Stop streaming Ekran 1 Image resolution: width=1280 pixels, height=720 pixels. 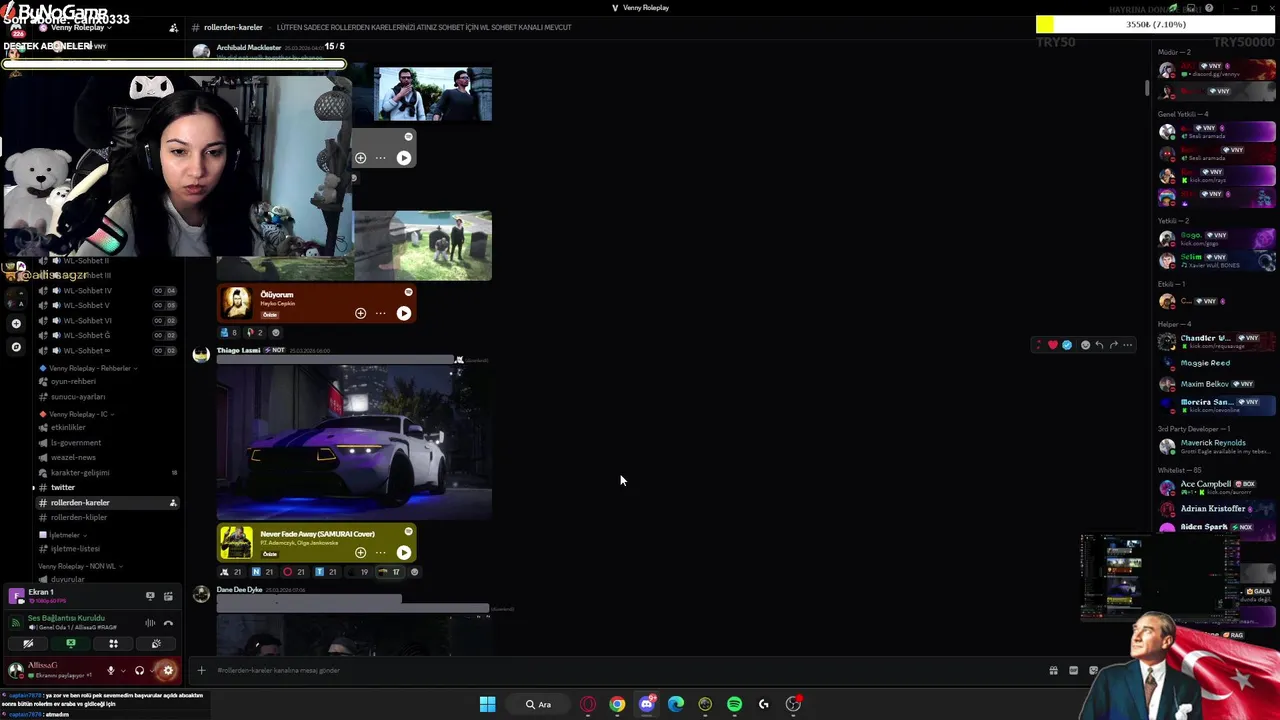150,596
